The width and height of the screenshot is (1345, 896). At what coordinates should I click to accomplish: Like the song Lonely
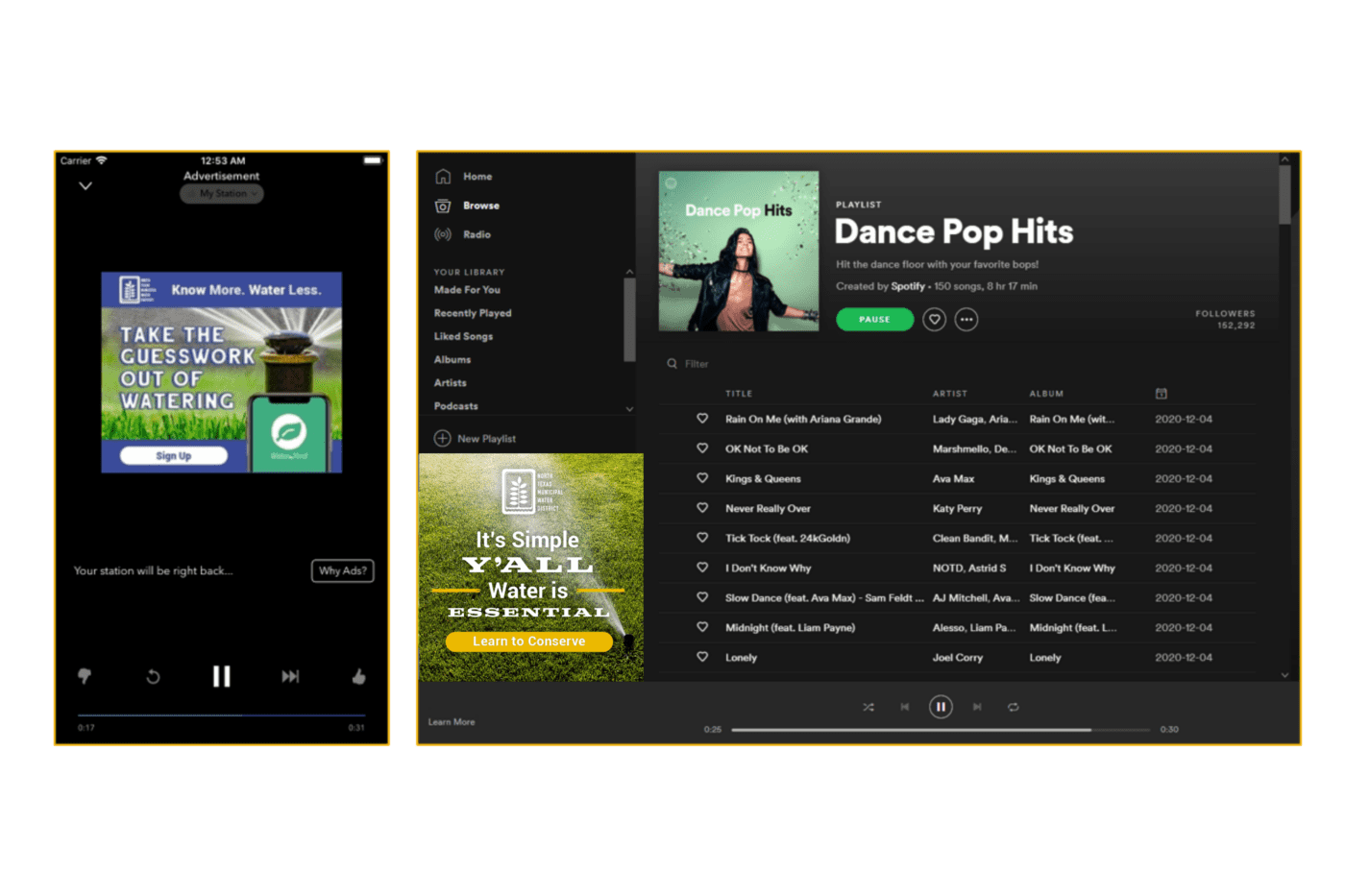pyautogui.click(x=702, y=657)
